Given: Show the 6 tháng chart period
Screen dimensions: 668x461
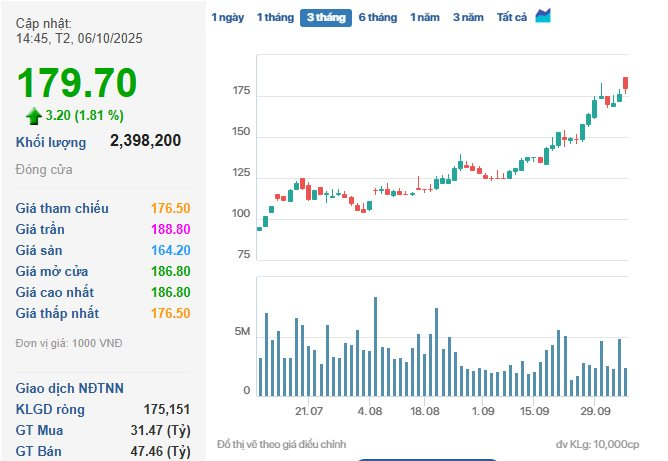Looking at the screenshot, I should click(x=377, y=17).
